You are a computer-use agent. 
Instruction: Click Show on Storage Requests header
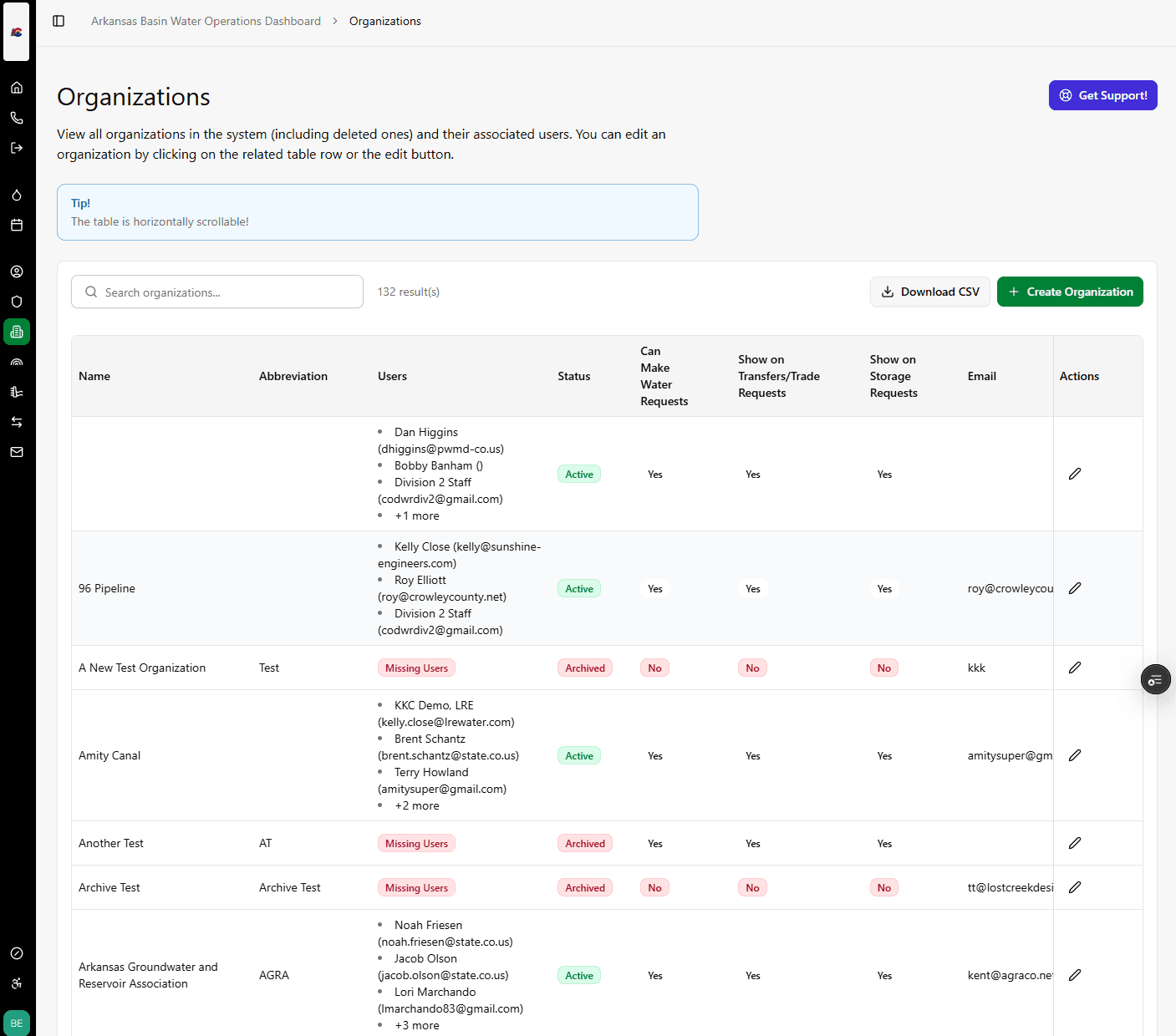[x=893, y=376]
